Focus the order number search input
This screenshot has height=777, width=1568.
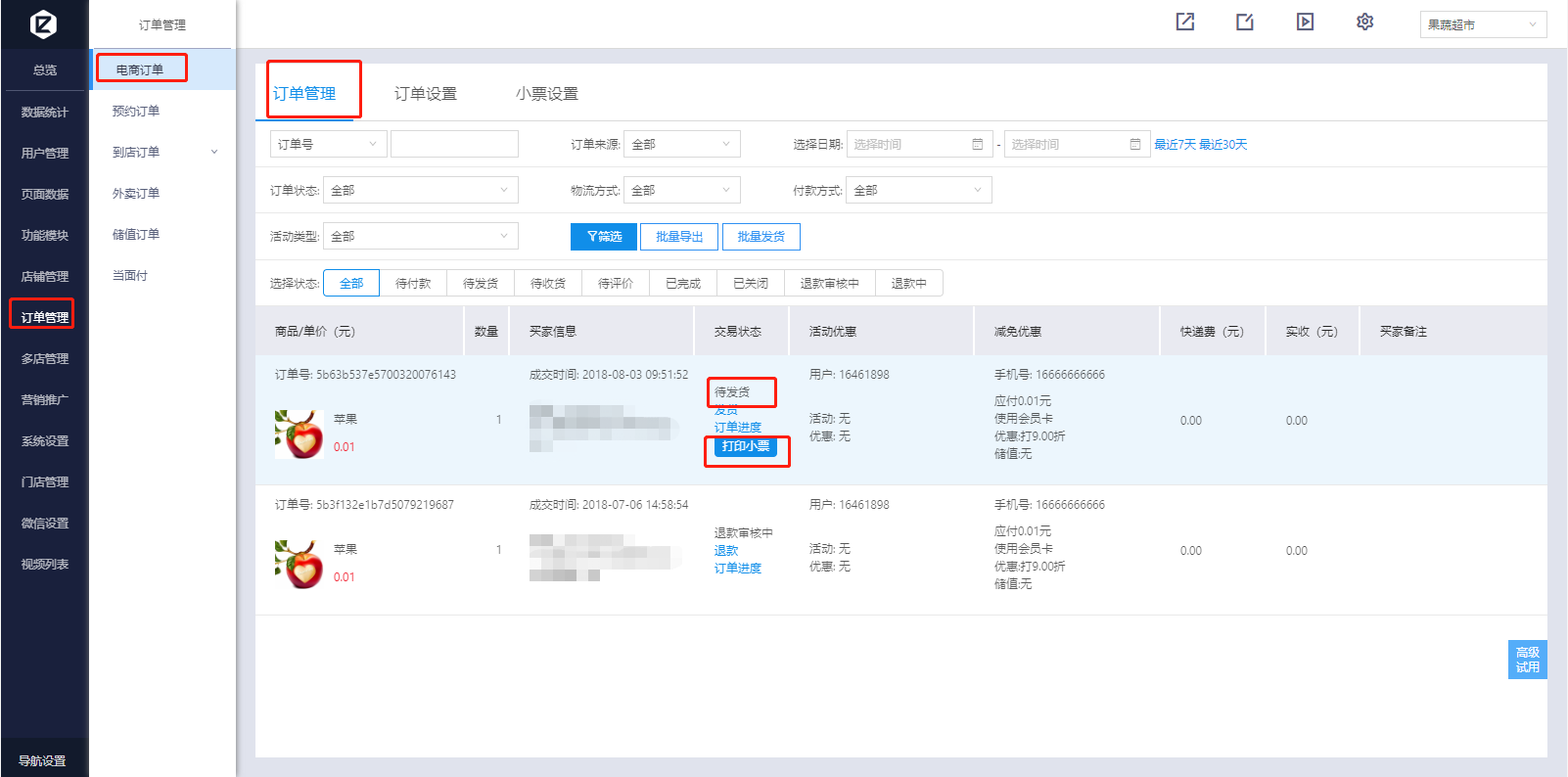click(x=454, y=144)
